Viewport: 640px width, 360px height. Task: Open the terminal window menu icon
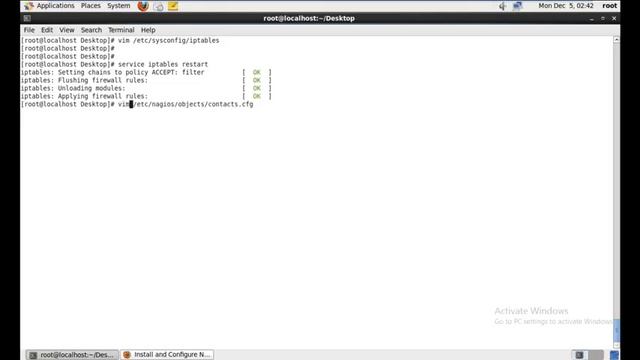click(x=27, y=18)
